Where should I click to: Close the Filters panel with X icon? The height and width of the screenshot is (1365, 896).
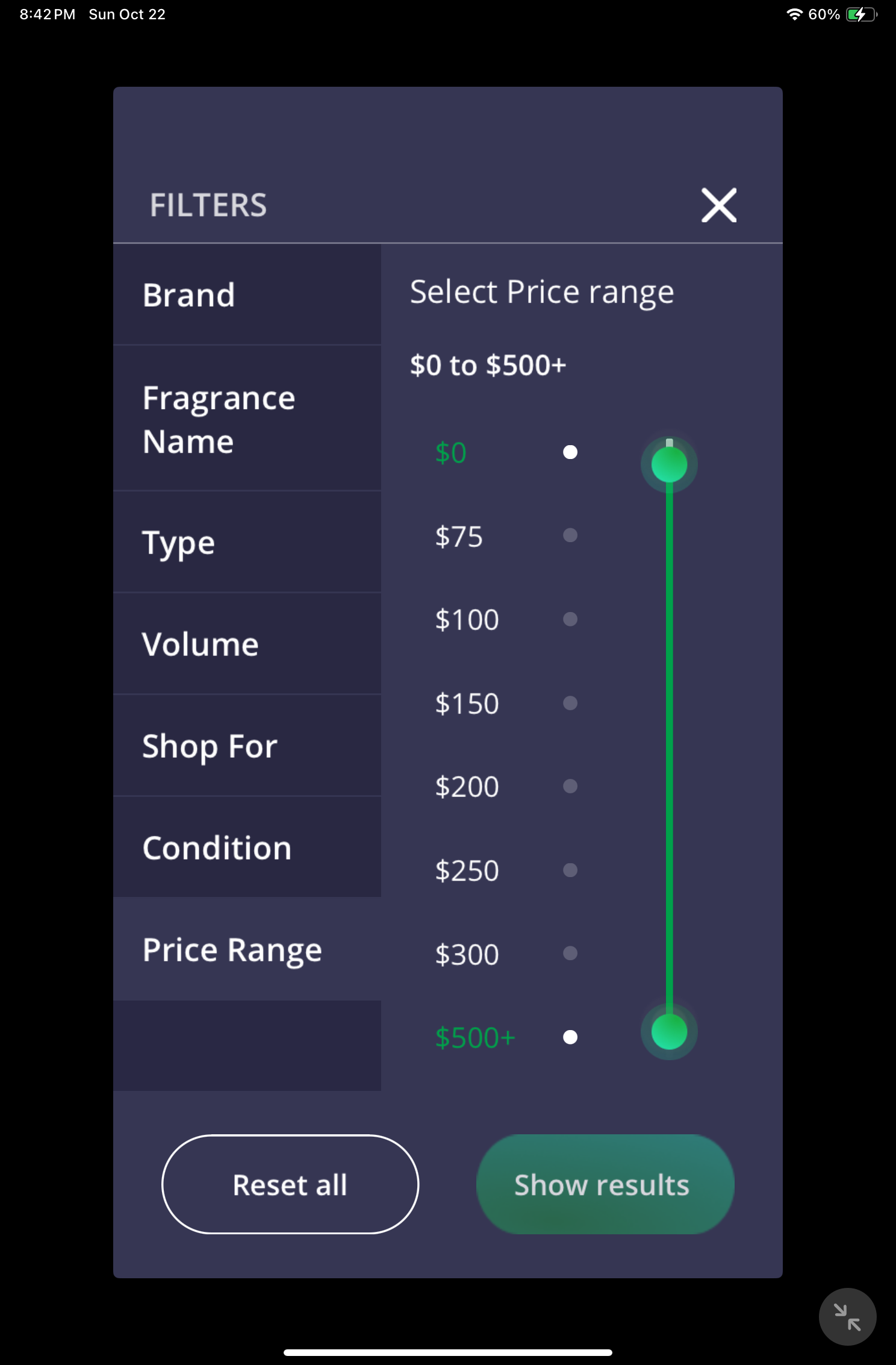718,205
